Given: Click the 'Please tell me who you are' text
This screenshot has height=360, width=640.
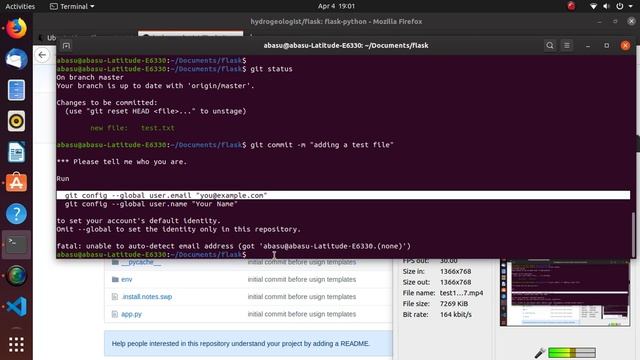Looking at the screenshot, I should 122,162.
